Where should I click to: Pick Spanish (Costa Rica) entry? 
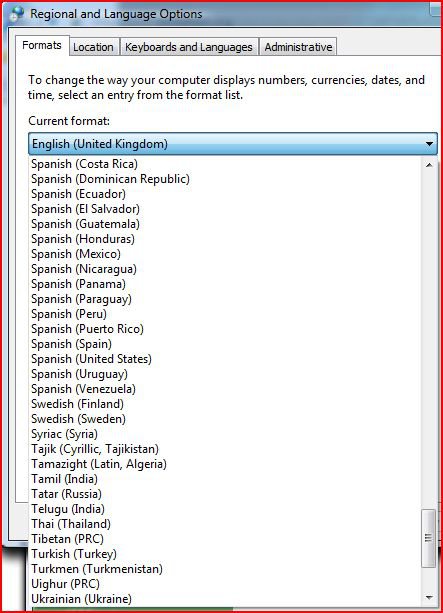pos(225,164)
